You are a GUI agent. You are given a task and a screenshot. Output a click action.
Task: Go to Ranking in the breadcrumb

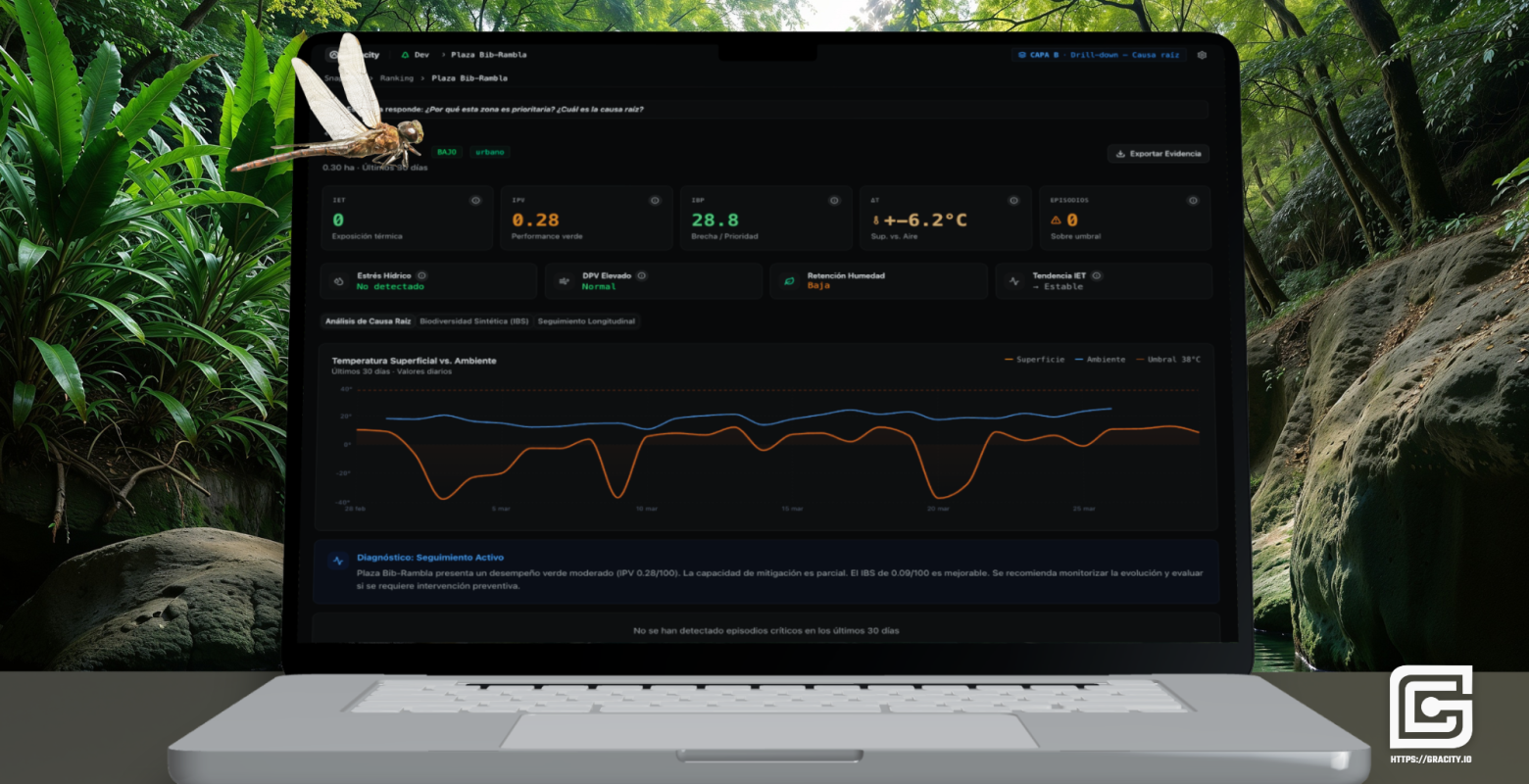pos(396,77)
